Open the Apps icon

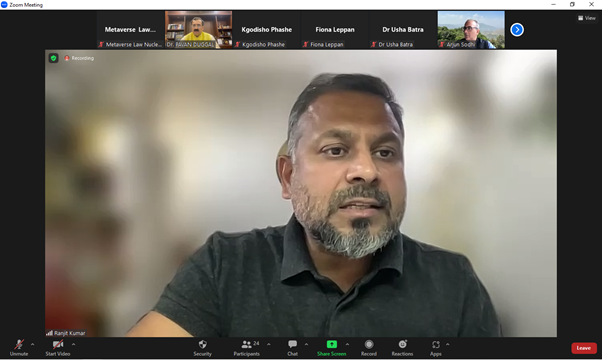click(436, 344)
